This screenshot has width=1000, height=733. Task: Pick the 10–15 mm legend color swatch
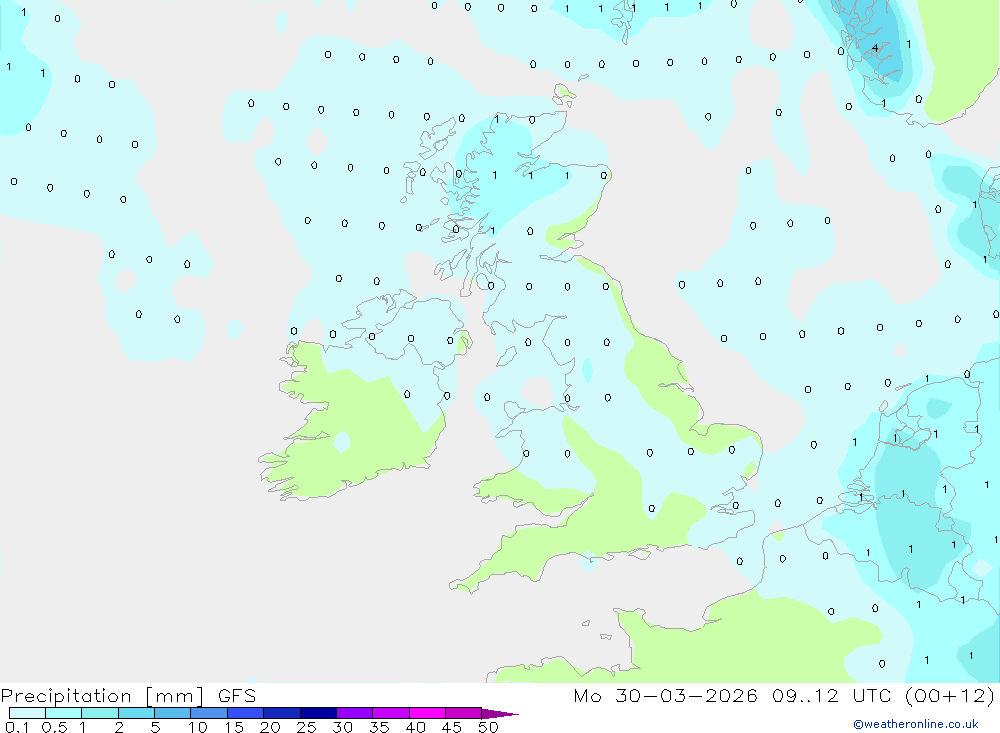[x=209, y=713]
